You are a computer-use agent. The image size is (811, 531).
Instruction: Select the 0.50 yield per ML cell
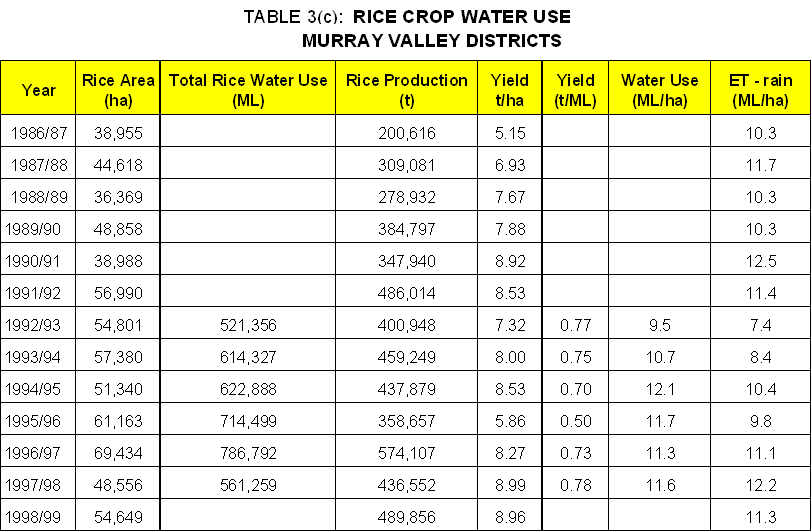(574, 421)
